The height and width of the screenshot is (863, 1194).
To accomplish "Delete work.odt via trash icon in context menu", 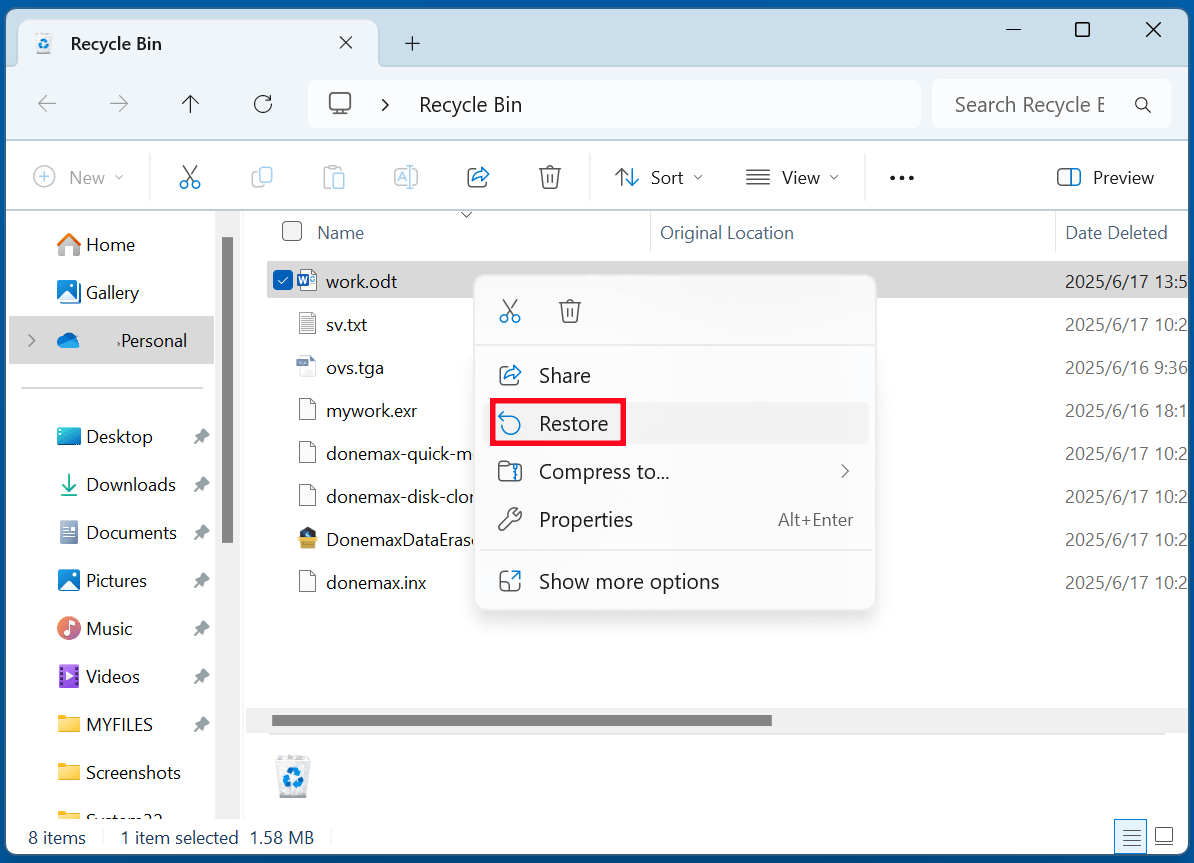I will coord(570,310).
